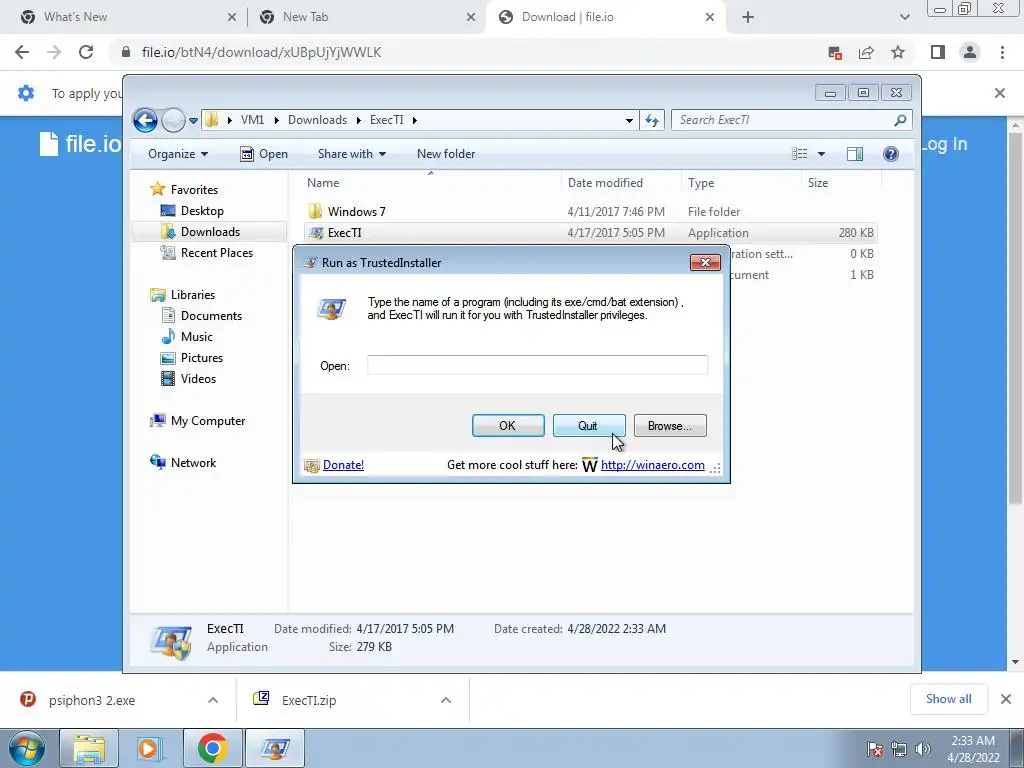
Task: Expand the view options dropdown arrow
Action: coord(822,154)
